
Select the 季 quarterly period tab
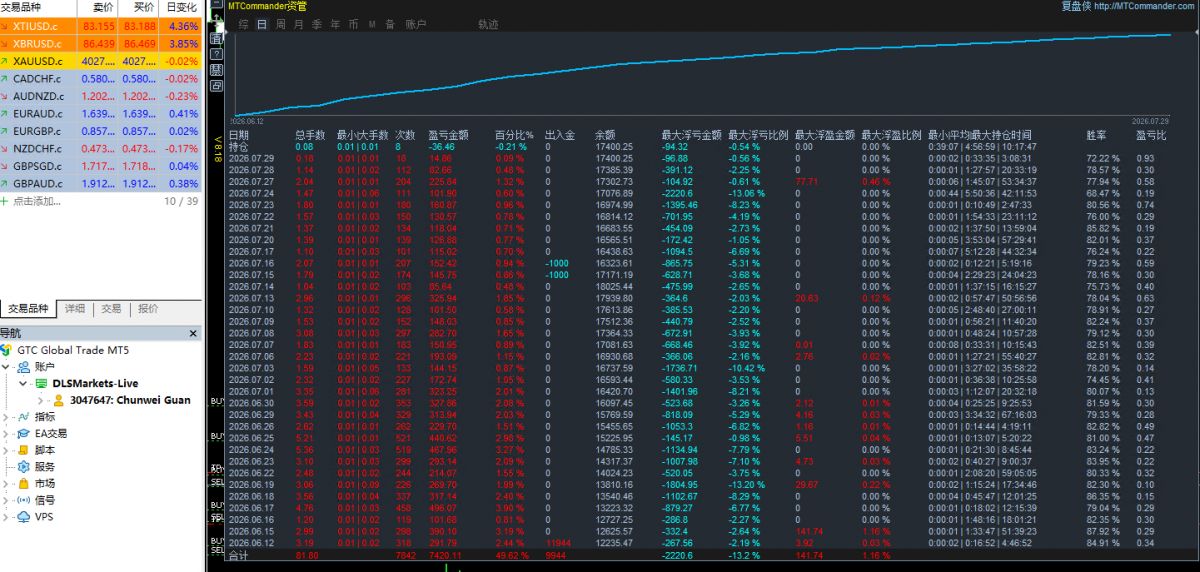tap(317, 24)
